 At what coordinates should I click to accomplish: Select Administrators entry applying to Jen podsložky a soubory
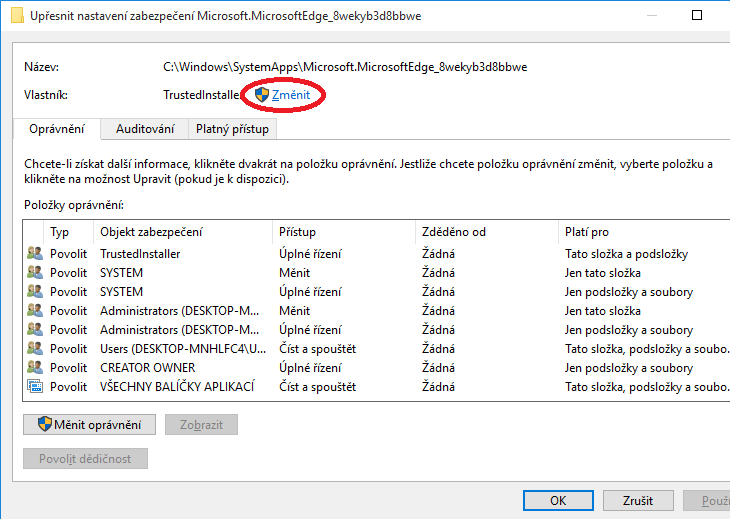(x=377, y=330)
